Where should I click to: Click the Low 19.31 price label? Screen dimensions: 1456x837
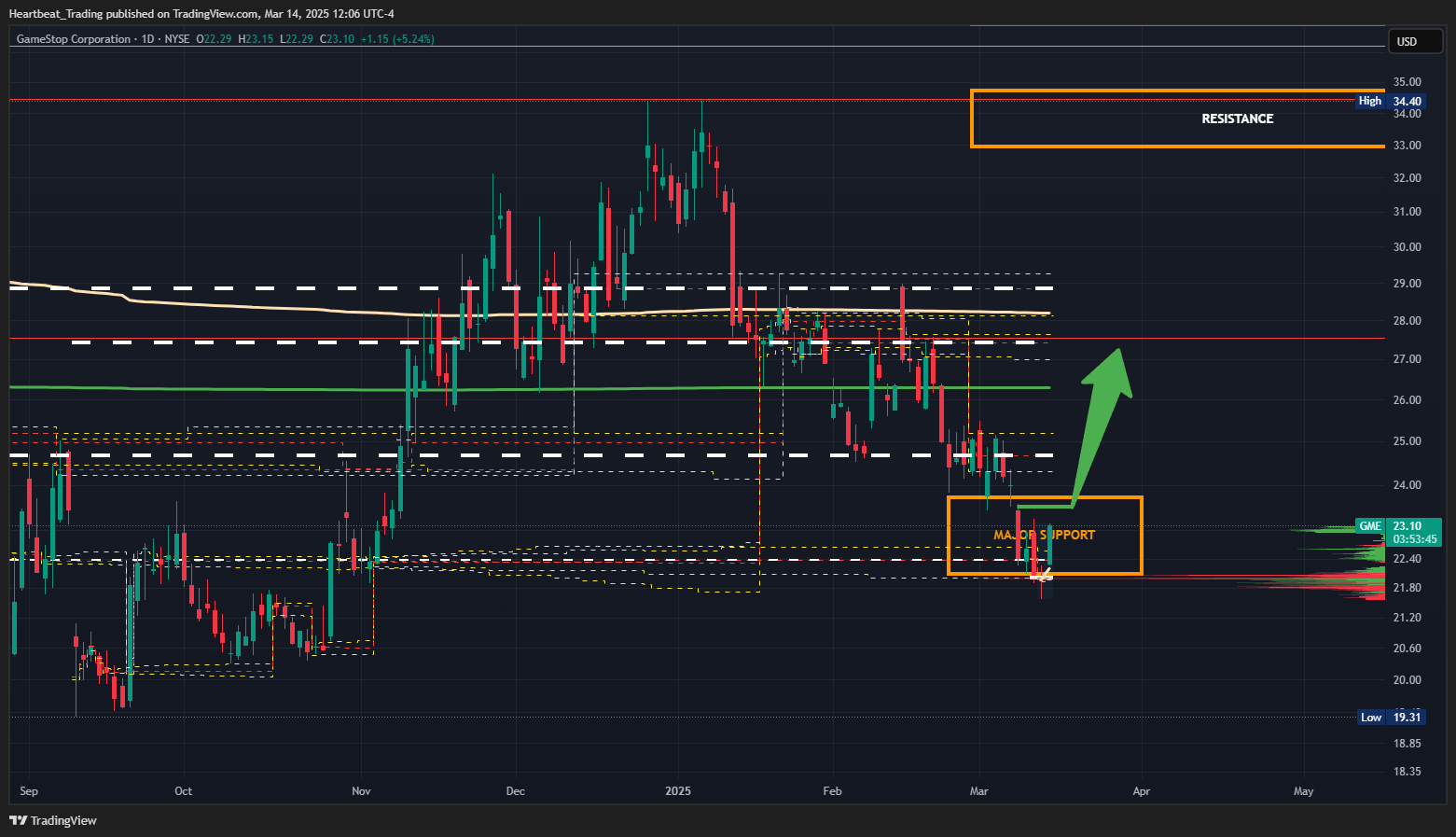(1390, 717)
